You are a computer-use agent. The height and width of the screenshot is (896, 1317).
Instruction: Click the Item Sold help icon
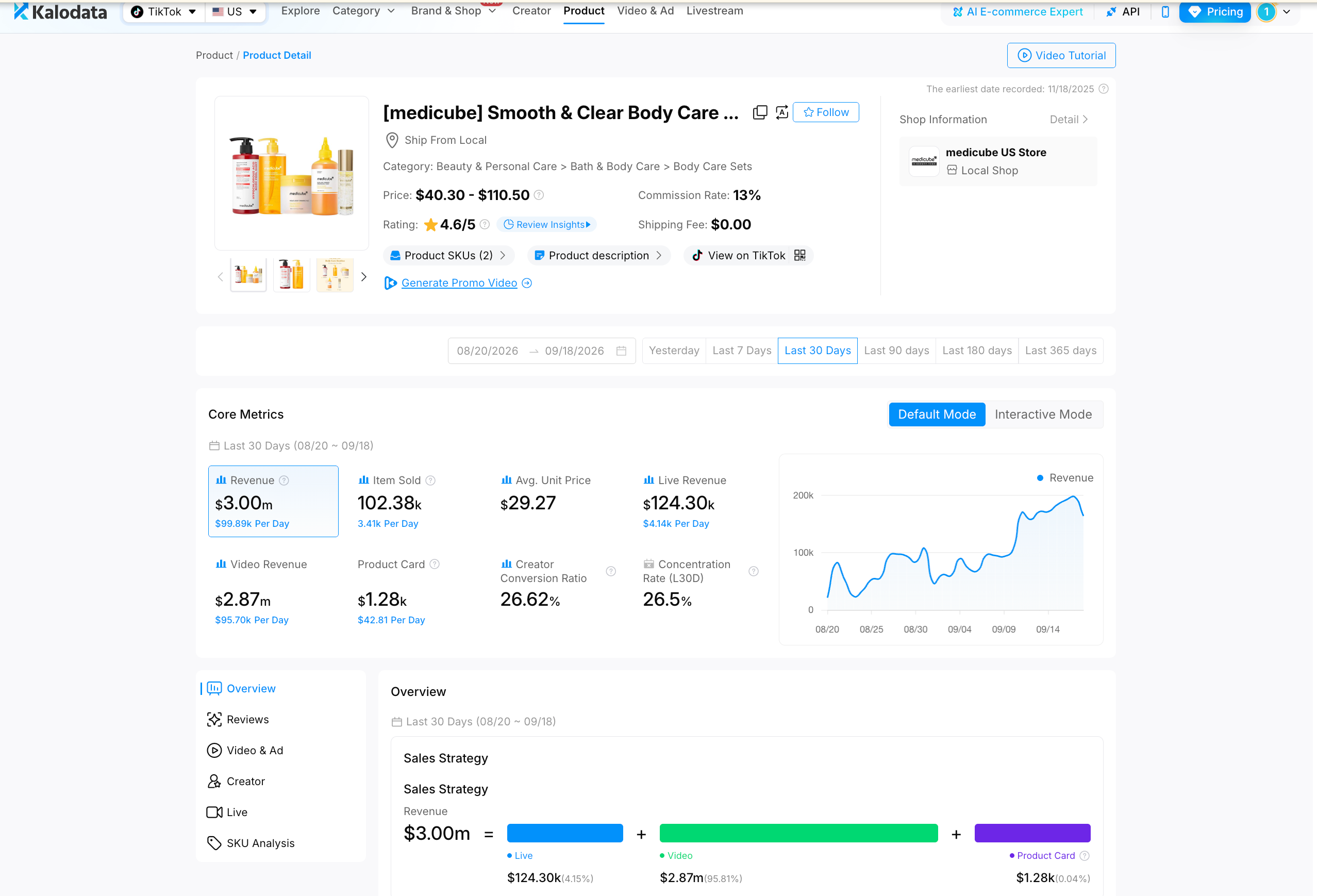point(431,480)
